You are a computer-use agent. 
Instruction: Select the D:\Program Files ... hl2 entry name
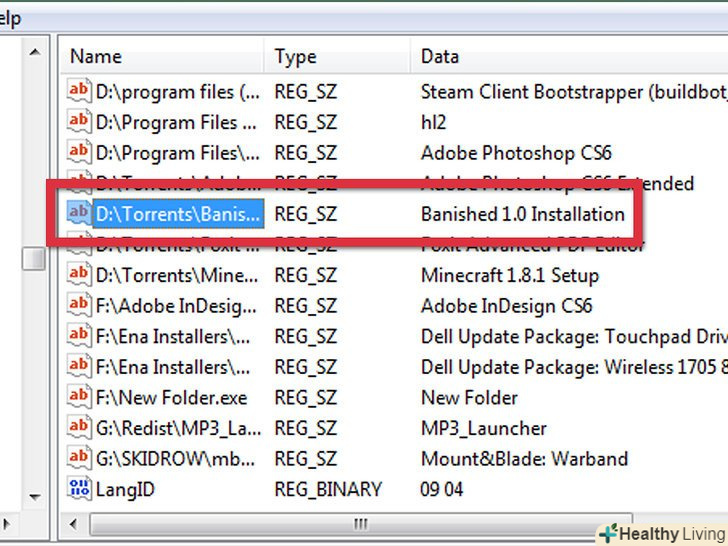176,123
